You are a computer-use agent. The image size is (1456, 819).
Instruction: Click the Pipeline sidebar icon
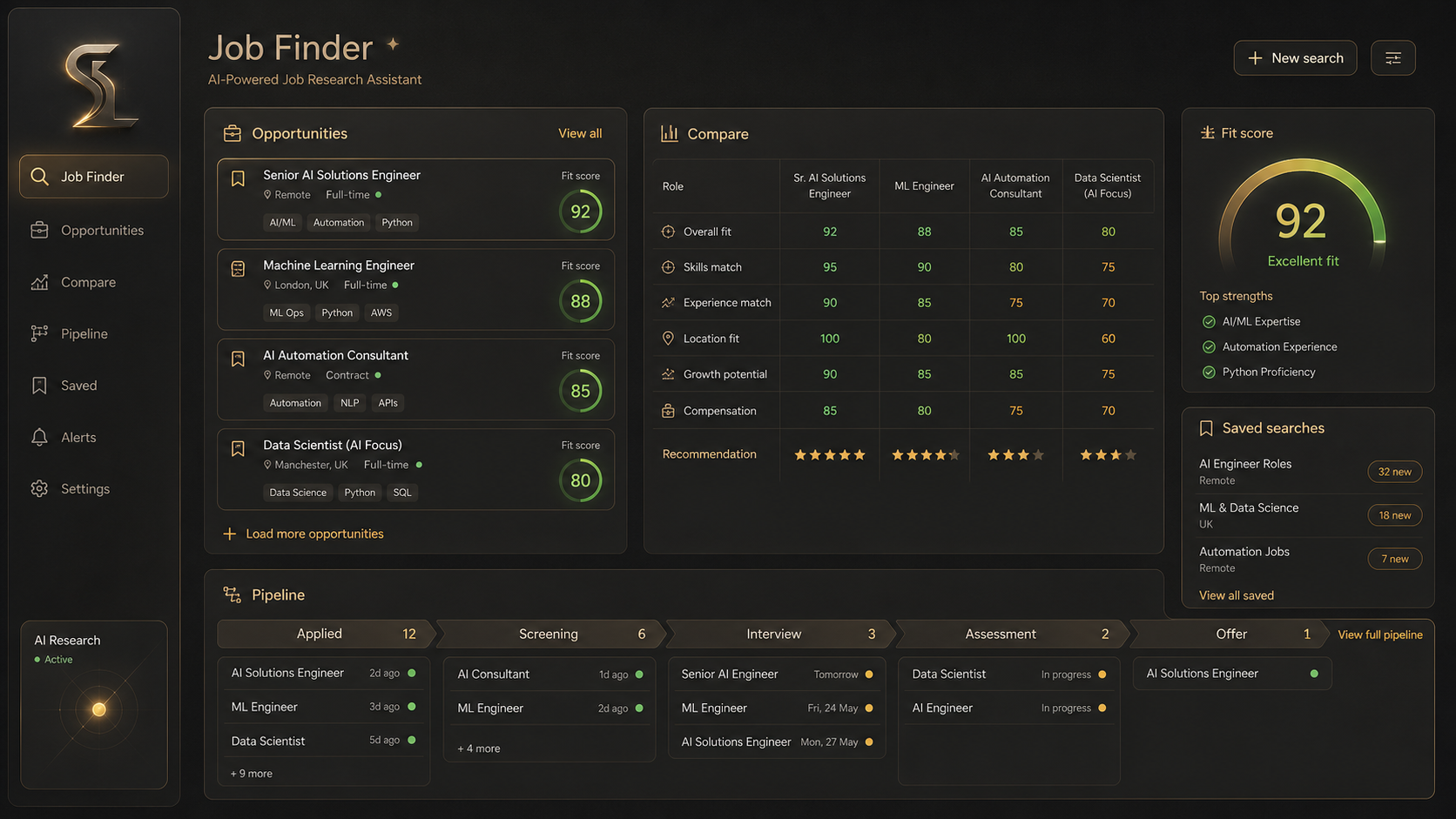tap(39, 333)
